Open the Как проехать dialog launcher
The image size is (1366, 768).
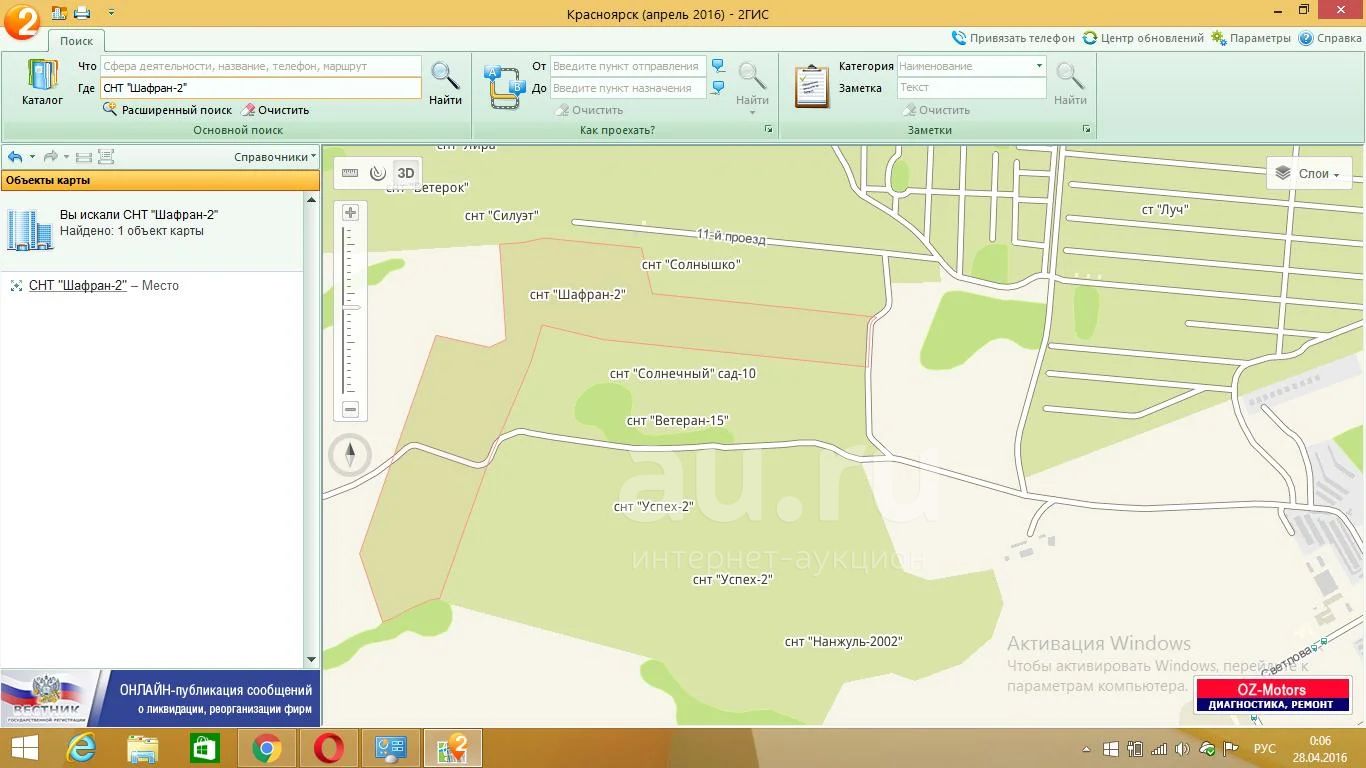pos(769,130)
